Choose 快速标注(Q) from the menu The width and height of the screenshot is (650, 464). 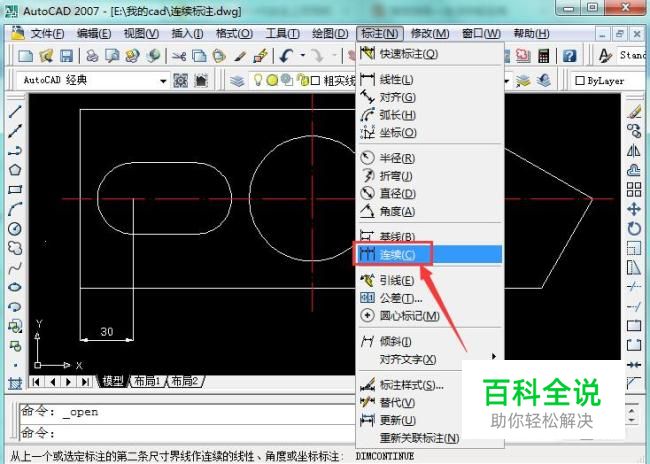(429, 54)
